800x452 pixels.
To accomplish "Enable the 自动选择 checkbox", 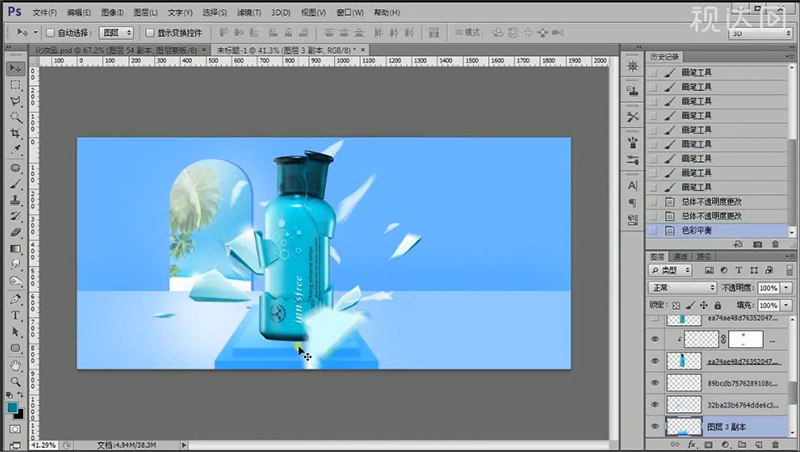I will click(x=50, y=33).
